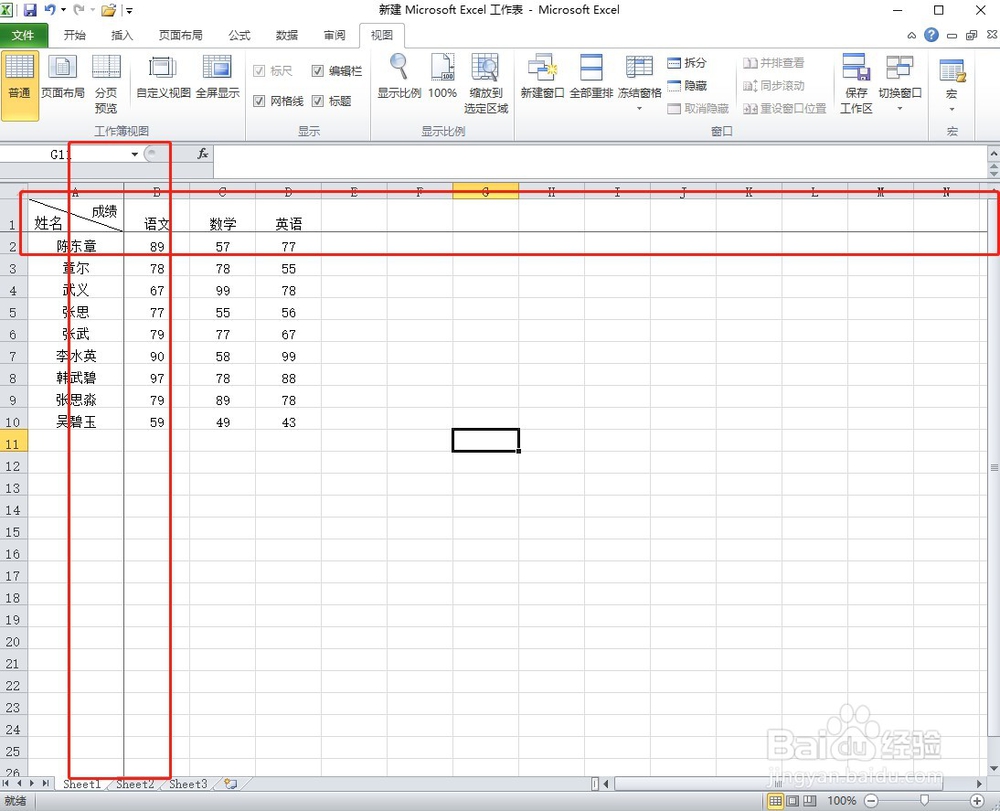Select Normal view icon in status bar
The width and height of the screenshot is (1000, 811).
[775, 801]
